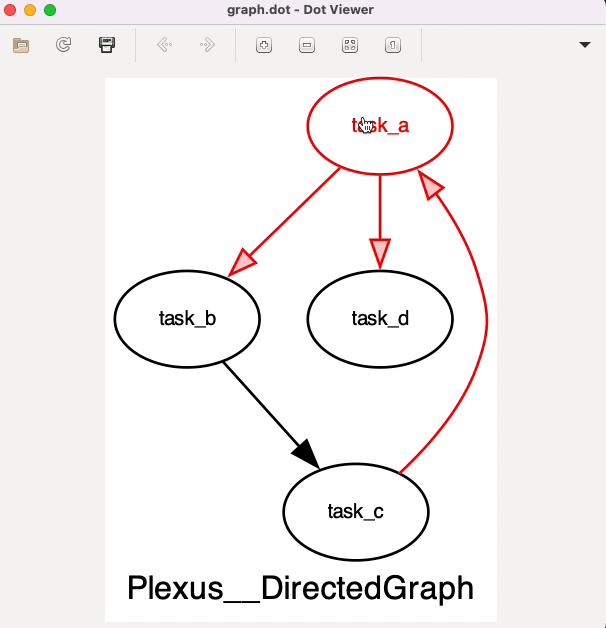Click the green fullscreen window button
This screenshot has height=628, width=606.
50,10
